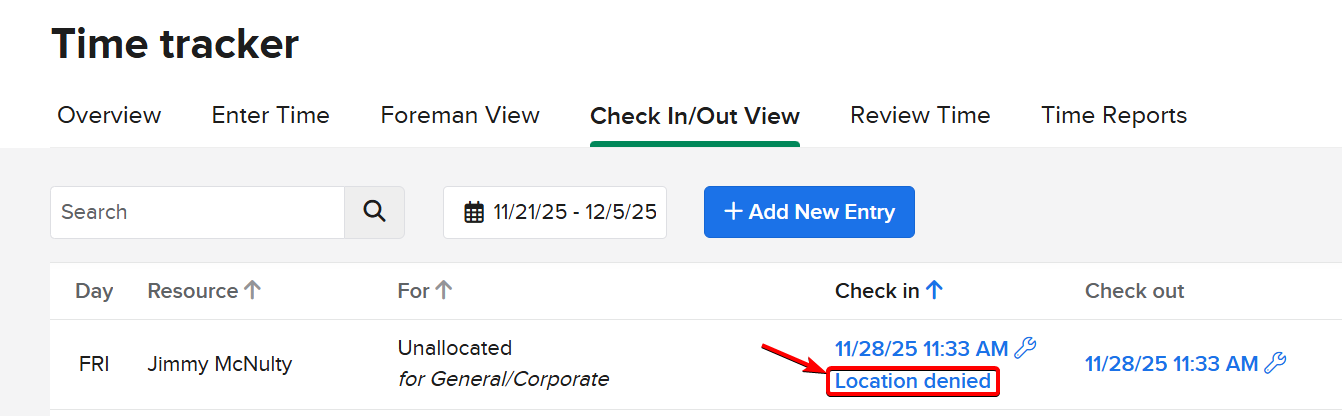Sort by Resource column arrow
1342x416 pixels.
pos(252,291)
